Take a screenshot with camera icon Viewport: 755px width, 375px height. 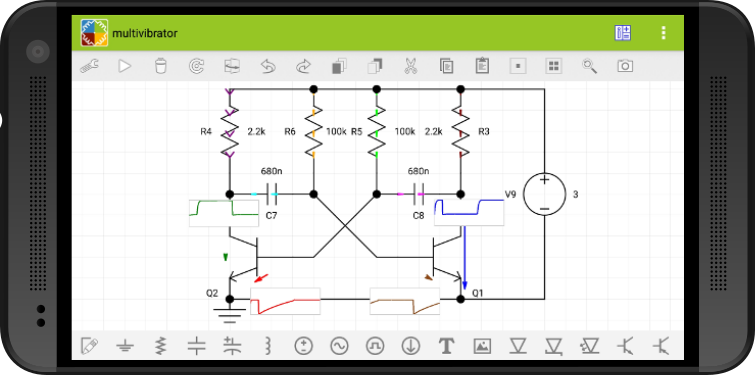(625, 66)
